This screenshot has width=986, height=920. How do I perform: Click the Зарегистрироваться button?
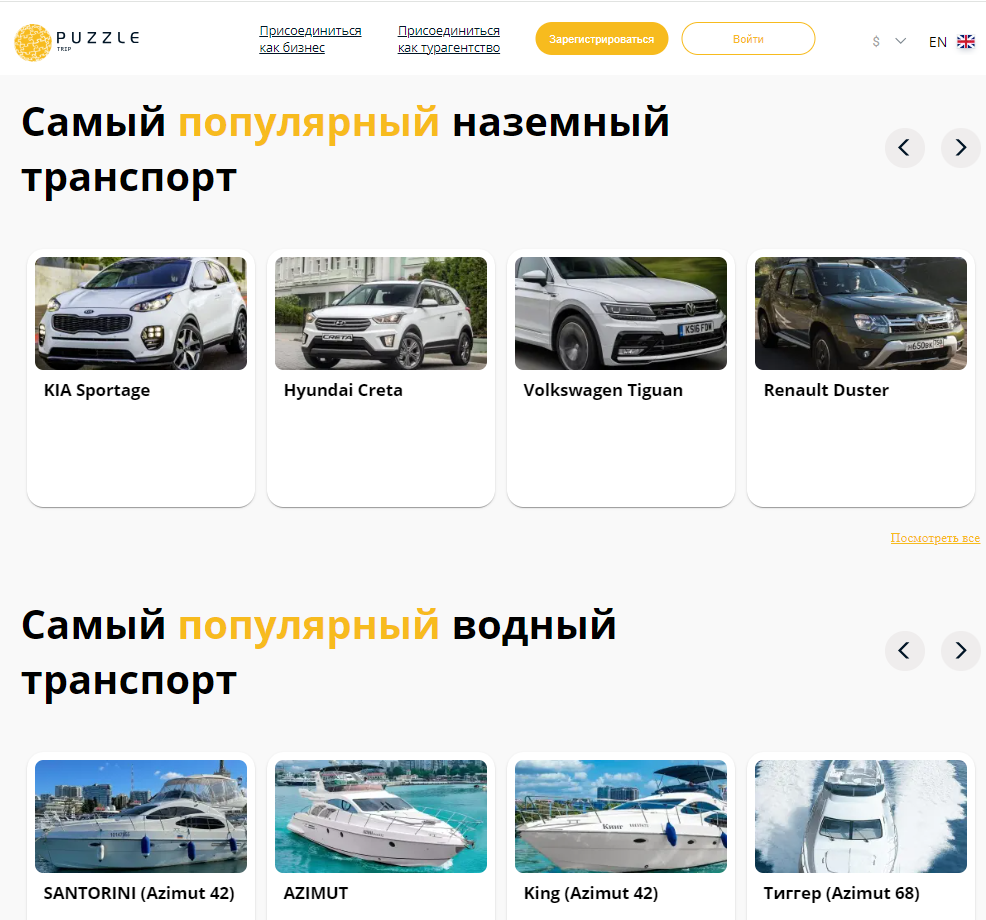tap(601, 39)
